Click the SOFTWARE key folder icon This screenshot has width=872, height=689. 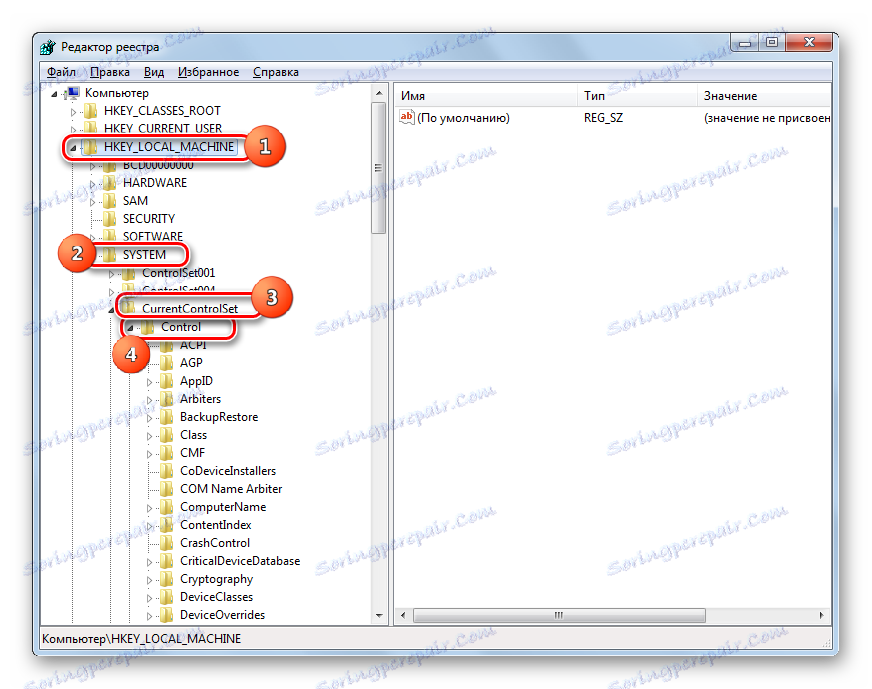pos(108,236)
